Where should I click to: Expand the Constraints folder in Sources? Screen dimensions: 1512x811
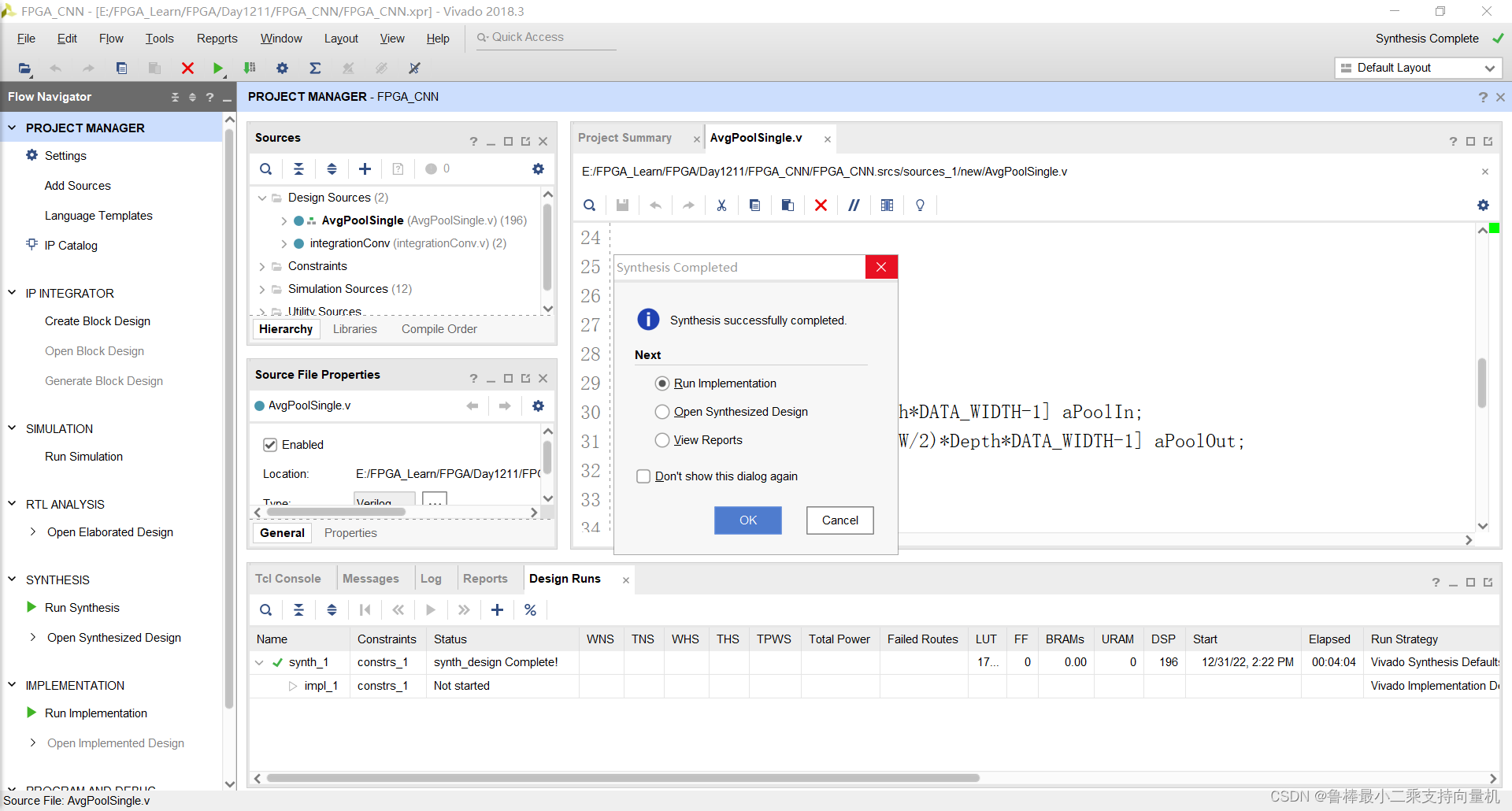pos(262,267)
